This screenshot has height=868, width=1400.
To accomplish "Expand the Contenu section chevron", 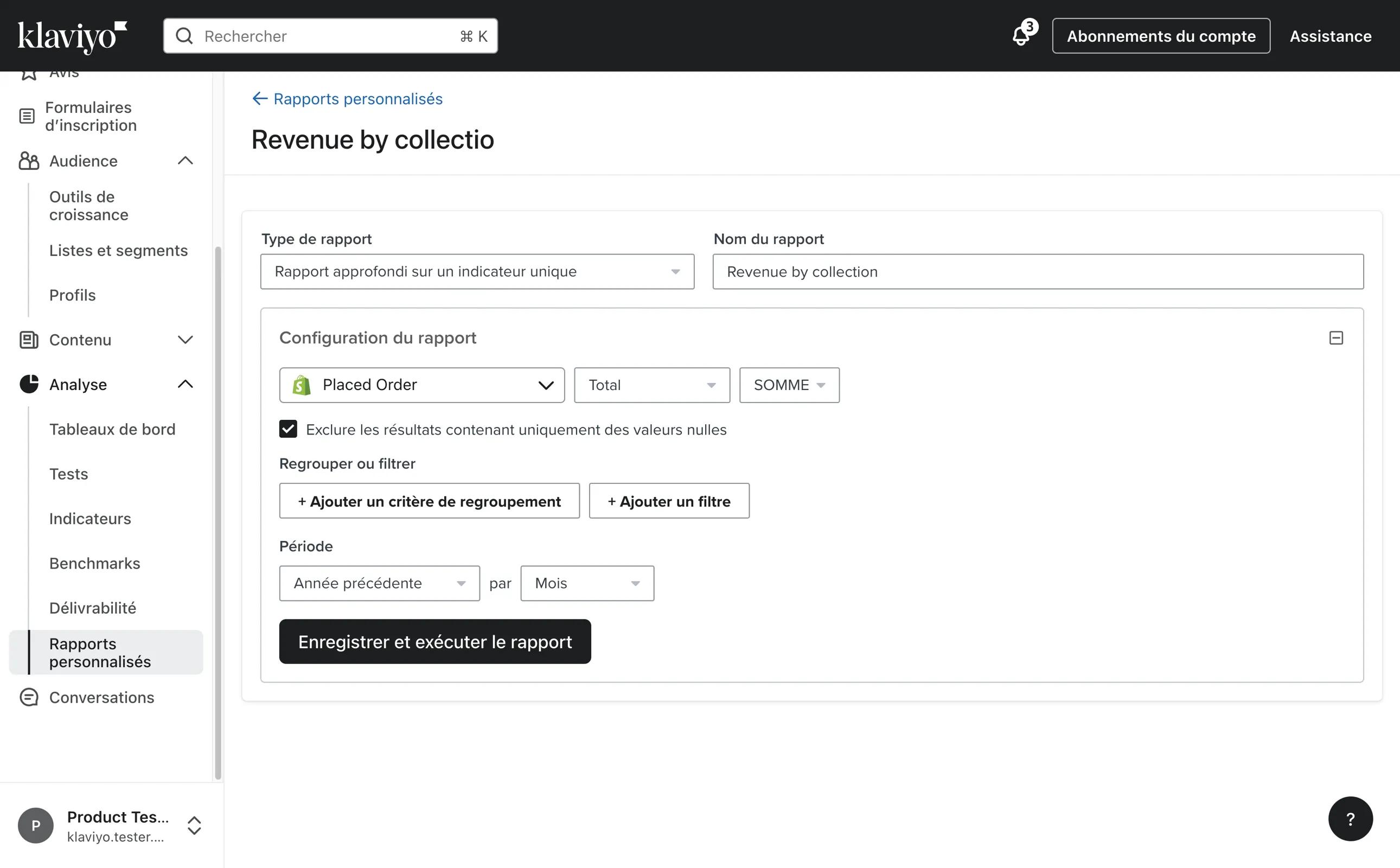I will click(x=186, y=340).
